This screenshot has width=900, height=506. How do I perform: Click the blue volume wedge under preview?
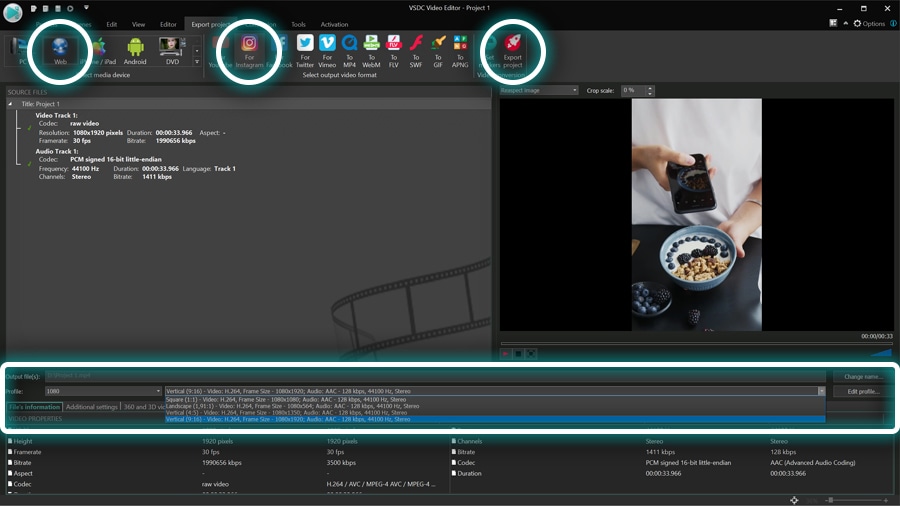pos(881,353)
